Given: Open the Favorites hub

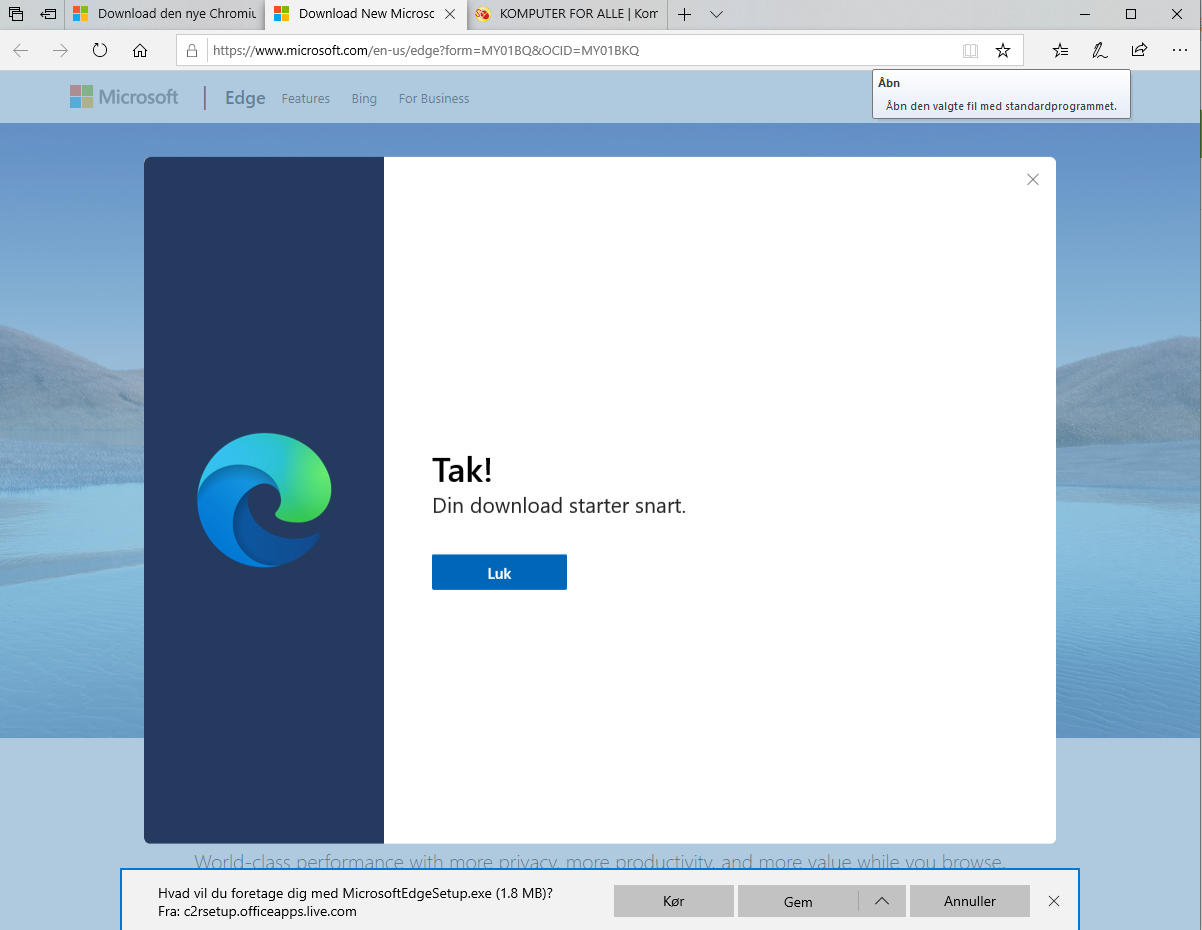Looking at the screenshot, I should (1059, 50).
